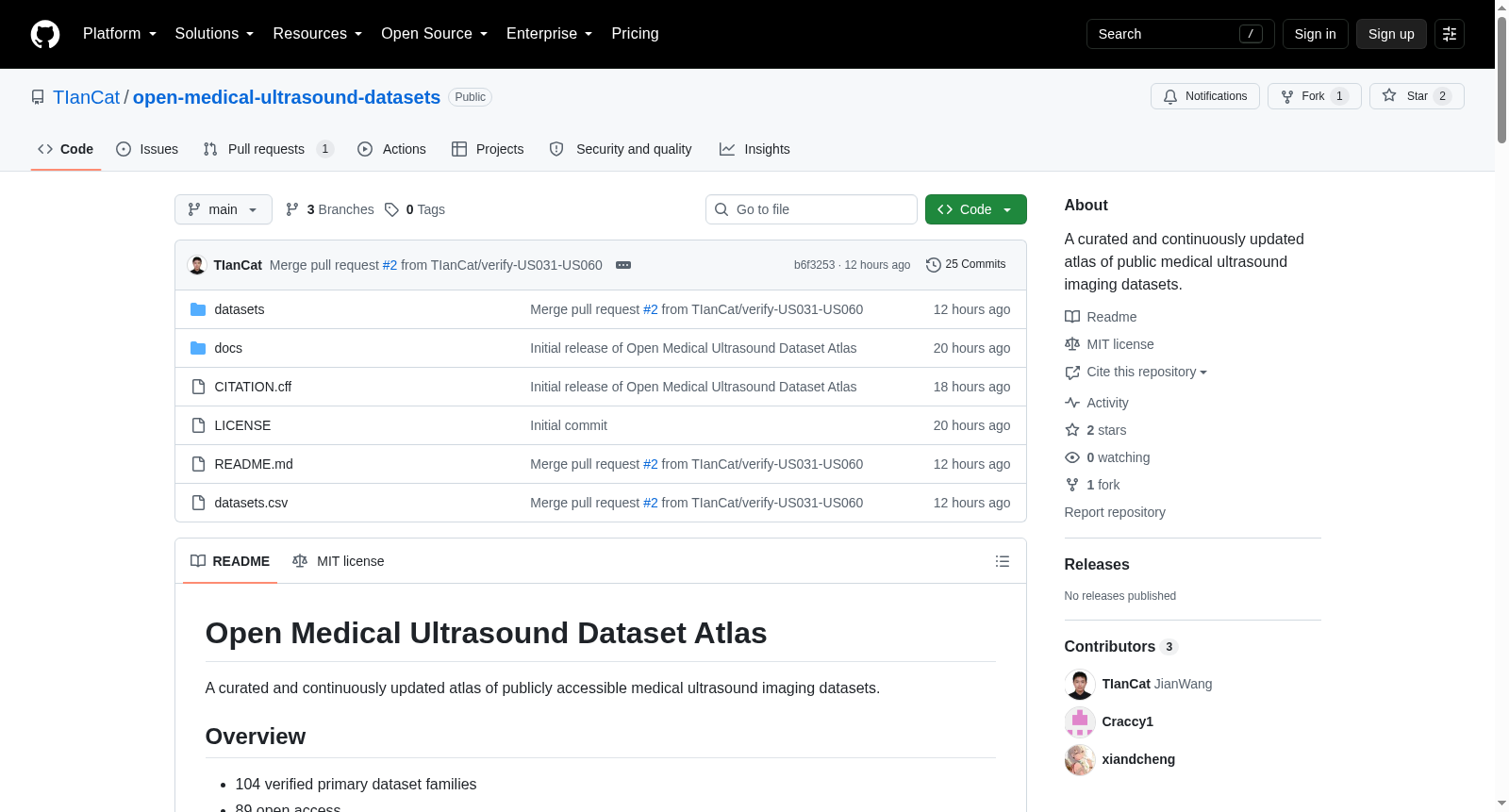Star the repository
Screen dimensions: 1509x812
[x=1417, y=96]
